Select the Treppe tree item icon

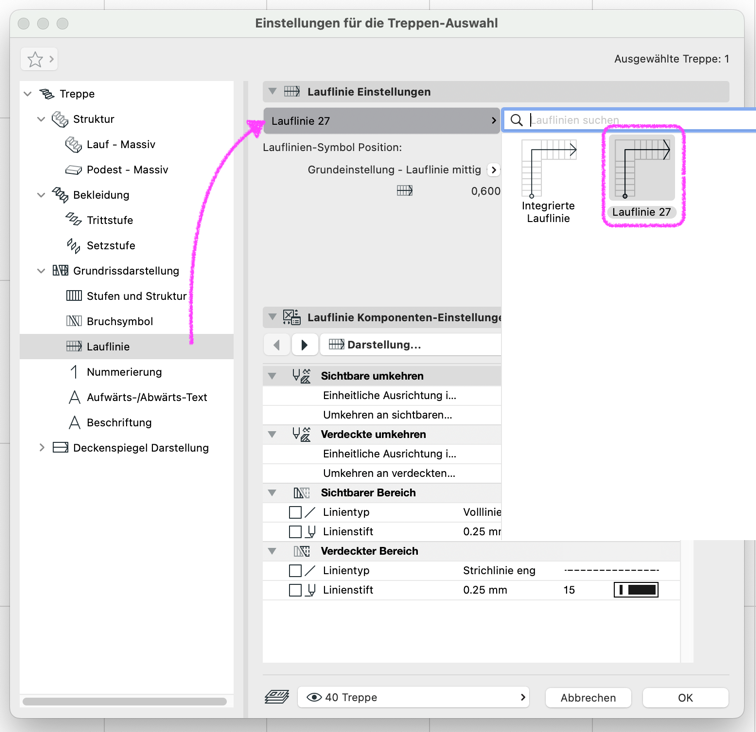point(47,94)
